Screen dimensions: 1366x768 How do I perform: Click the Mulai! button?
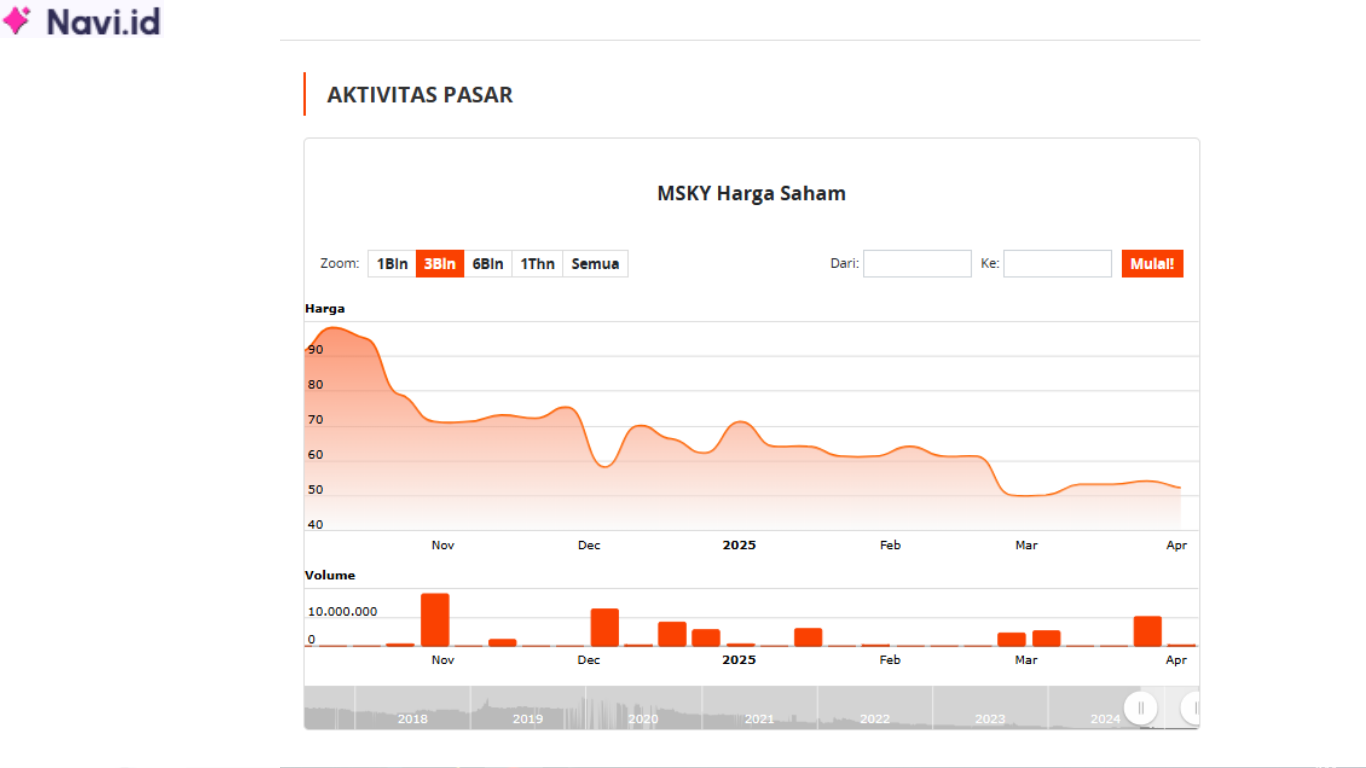click(x=1152, y=264)
